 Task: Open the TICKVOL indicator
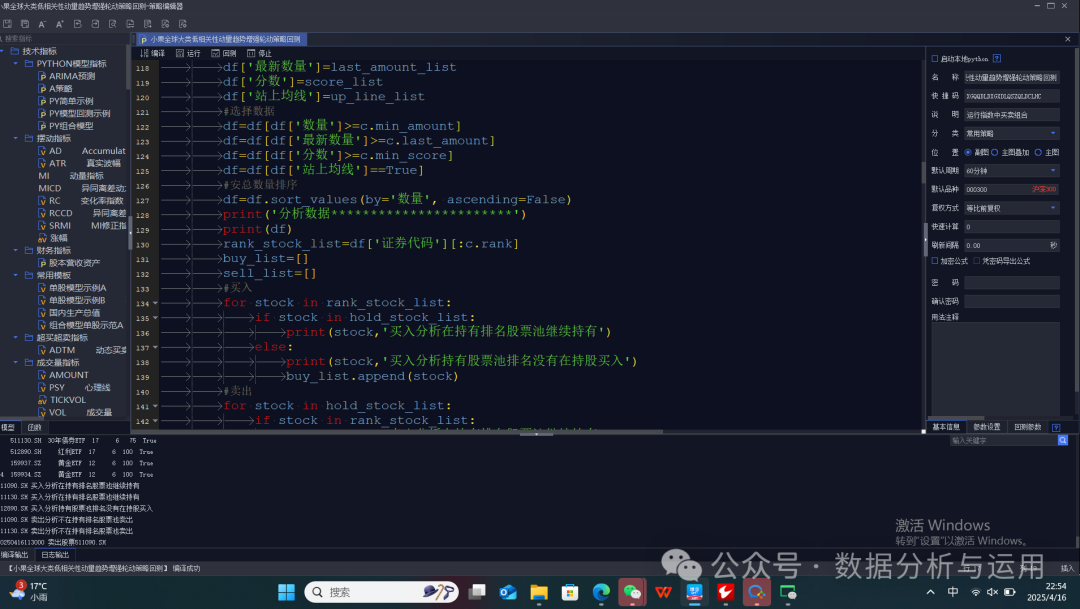coord(62,400)
